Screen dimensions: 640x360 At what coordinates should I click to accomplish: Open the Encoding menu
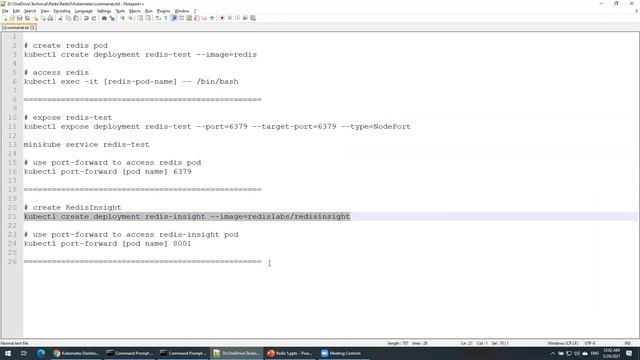click(62, 11)
